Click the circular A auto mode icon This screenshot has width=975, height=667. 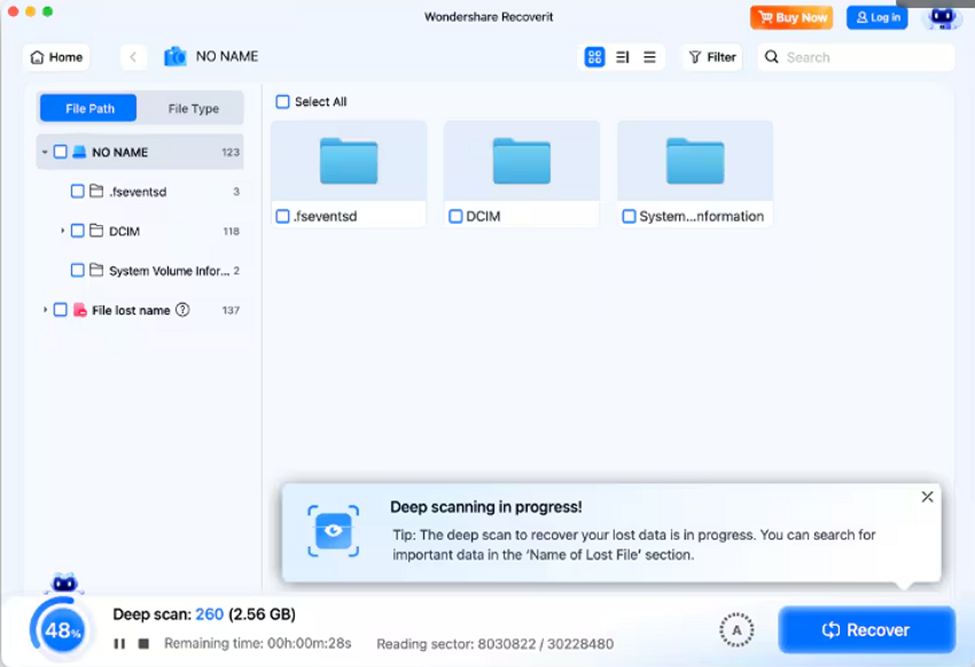[x=737, y=630]
